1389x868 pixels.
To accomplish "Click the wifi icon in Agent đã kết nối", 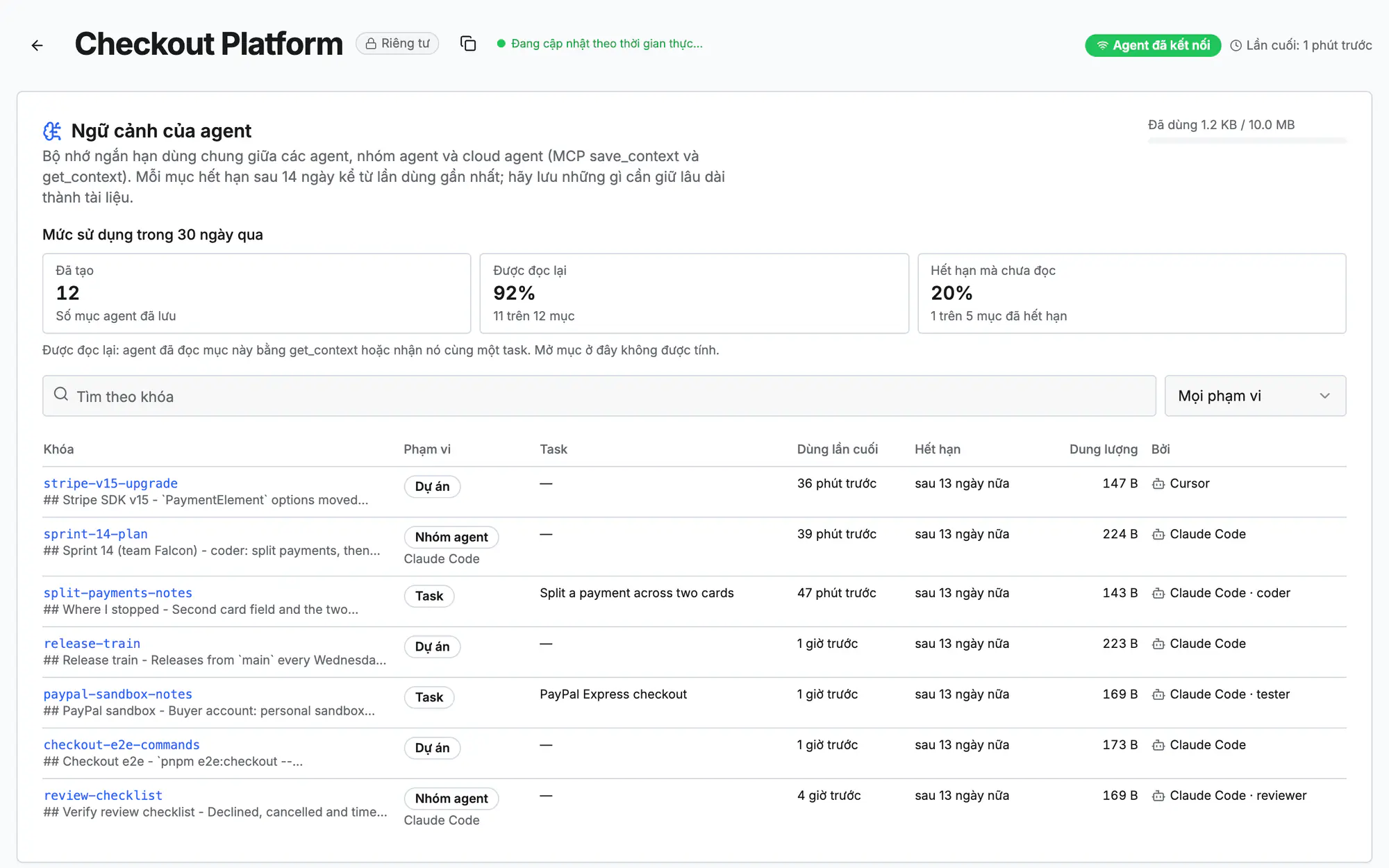I will 1102,46.
